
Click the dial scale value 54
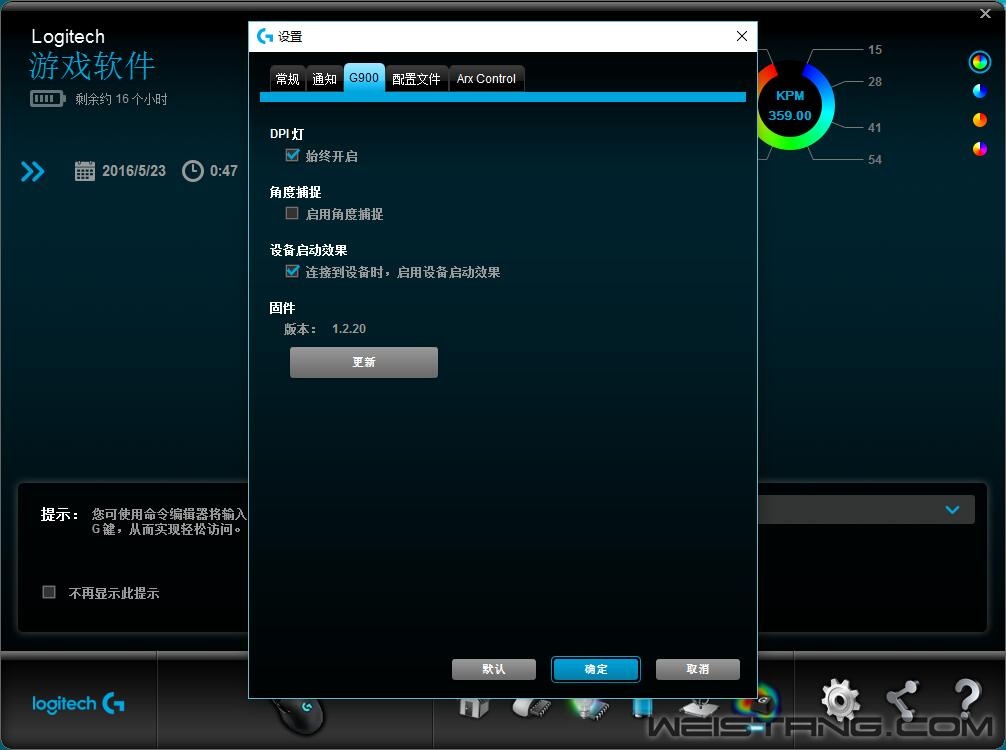coord(875,160)
